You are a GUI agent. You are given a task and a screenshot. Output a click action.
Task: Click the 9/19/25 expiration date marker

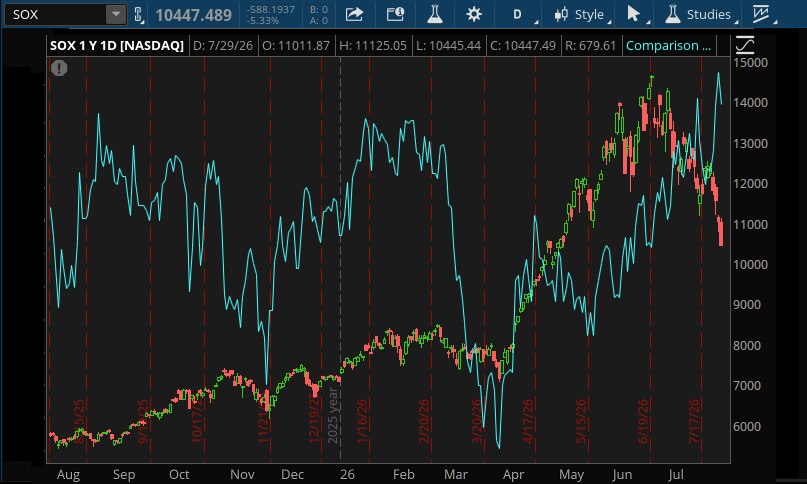tap(143, 421)
